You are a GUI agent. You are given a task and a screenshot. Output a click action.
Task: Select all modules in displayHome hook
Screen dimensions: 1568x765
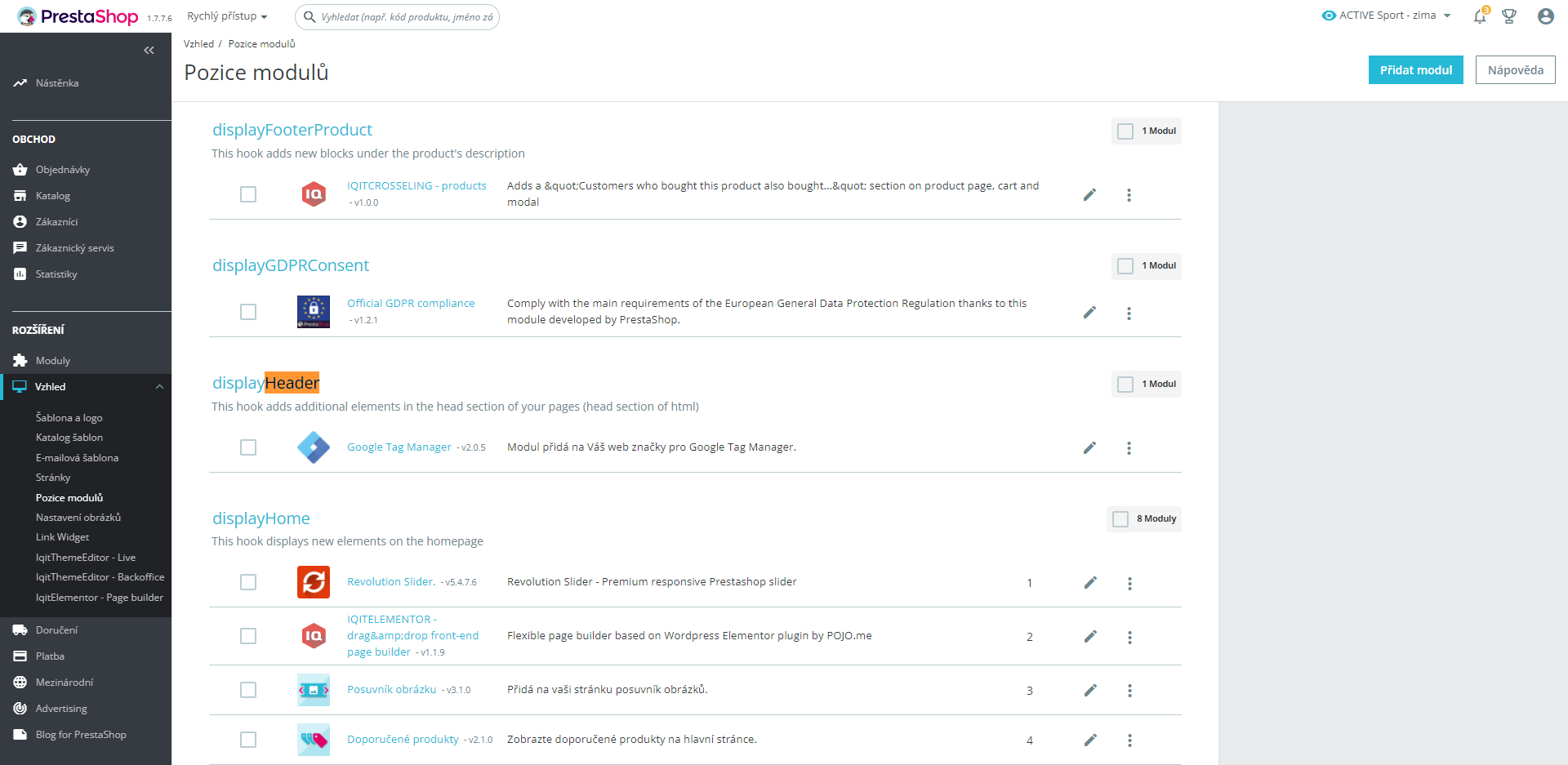pos(1120,519)
